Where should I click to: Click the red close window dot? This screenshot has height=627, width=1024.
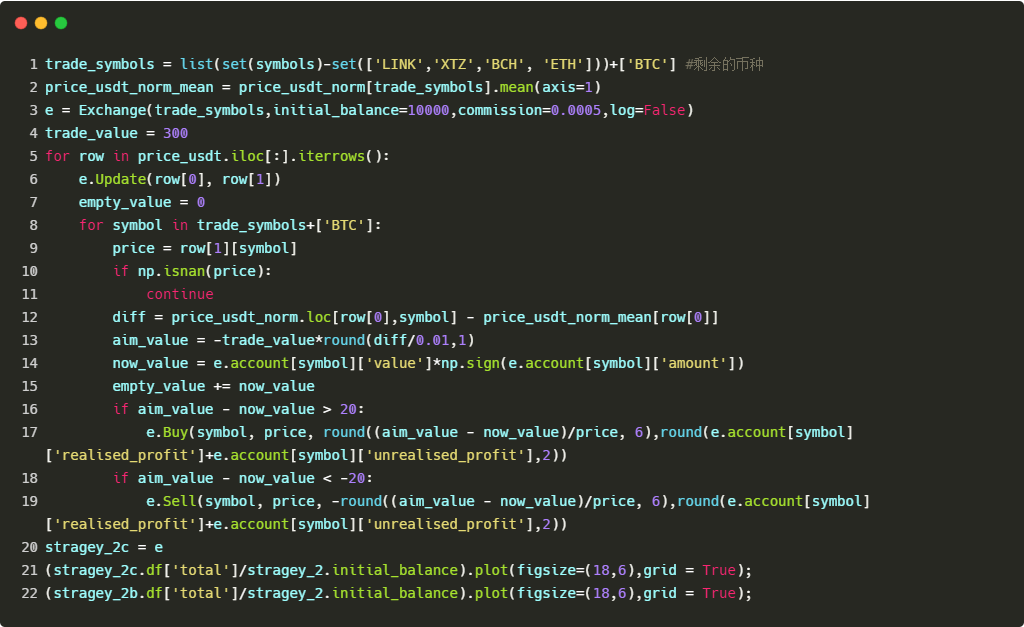[x=21, y=24]
